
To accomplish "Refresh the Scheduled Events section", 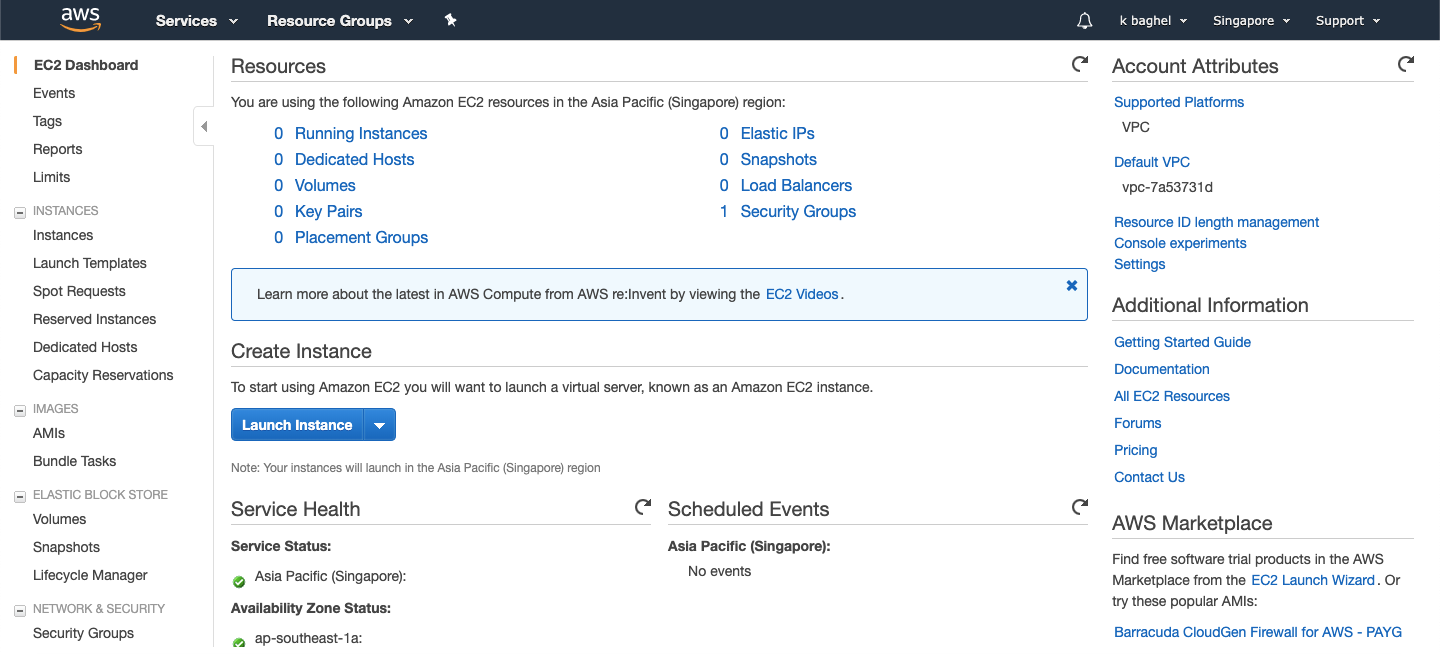I will tap(1080, 507).
